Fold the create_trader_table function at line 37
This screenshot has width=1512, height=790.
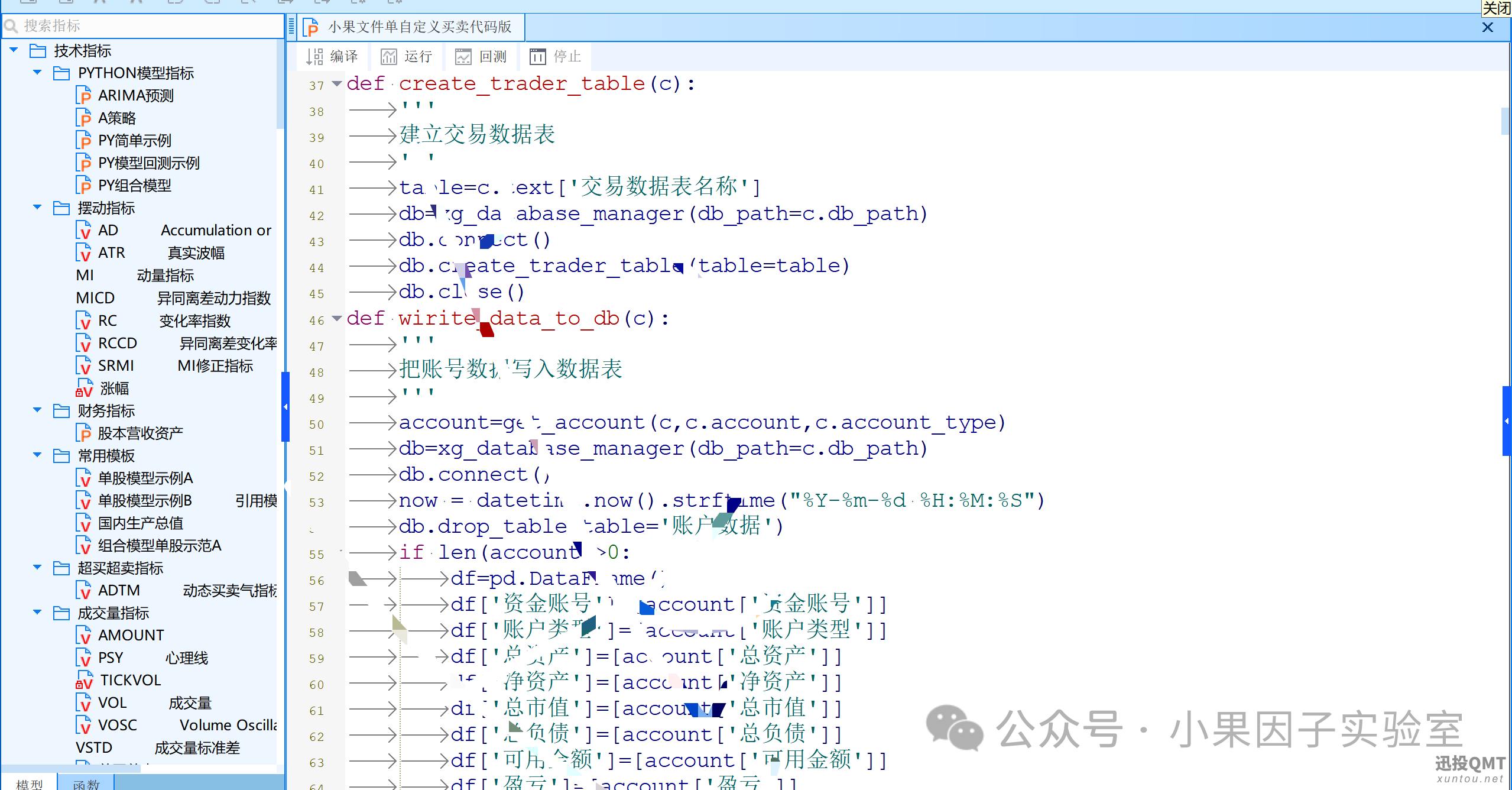pyautogui.click(x=337, y=84)
